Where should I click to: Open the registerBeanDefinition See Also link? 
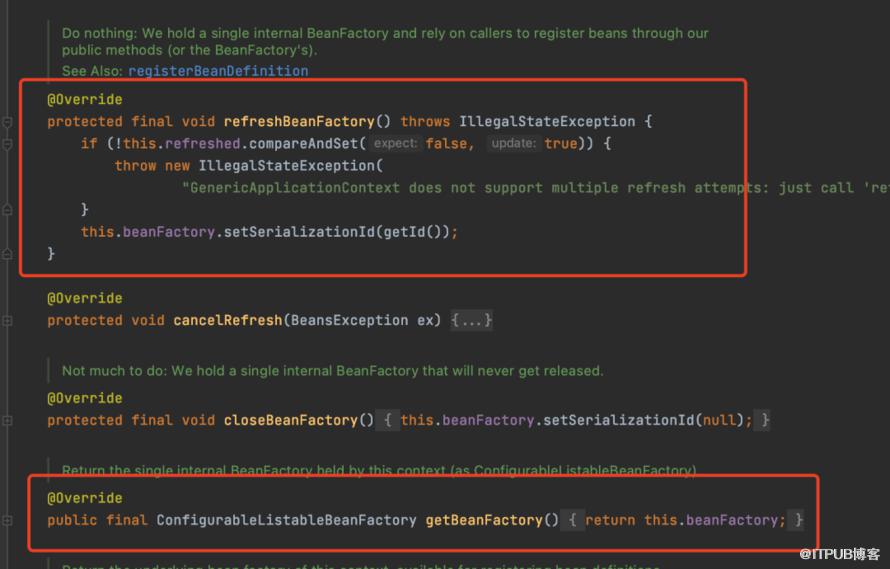click(x=218, y=71)
